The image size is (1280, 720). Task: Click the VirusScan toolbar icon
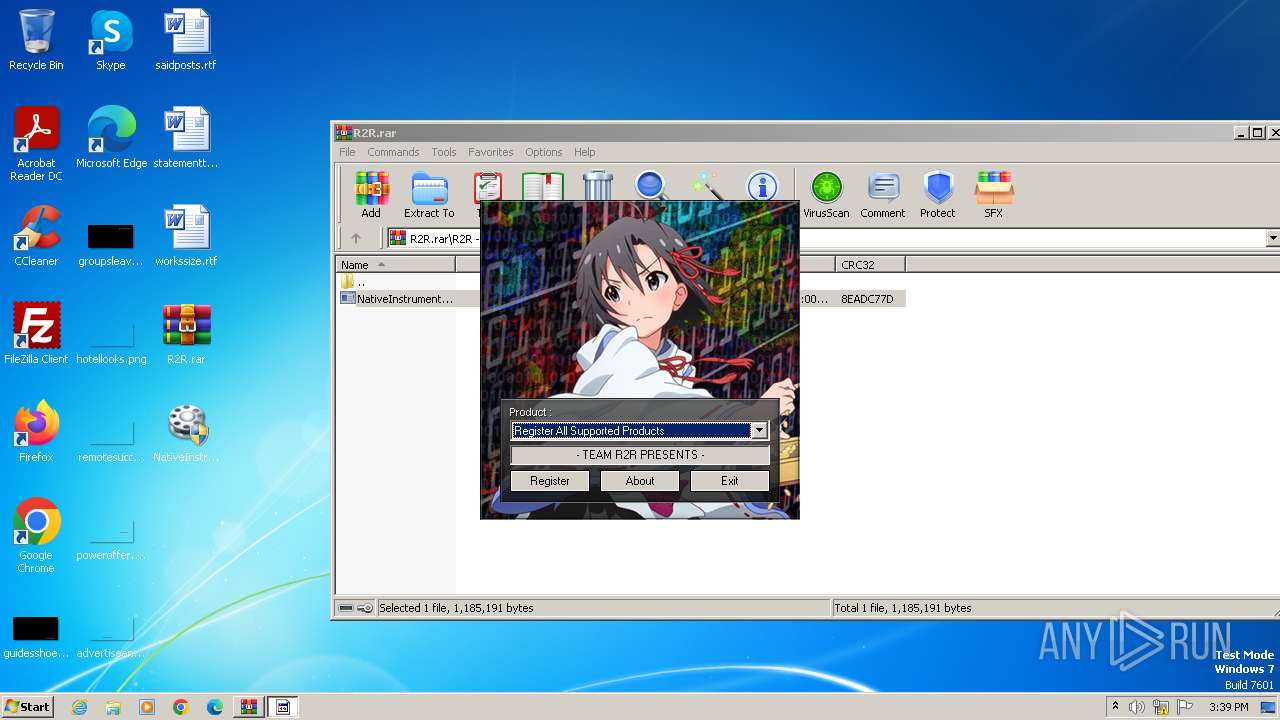826,194
